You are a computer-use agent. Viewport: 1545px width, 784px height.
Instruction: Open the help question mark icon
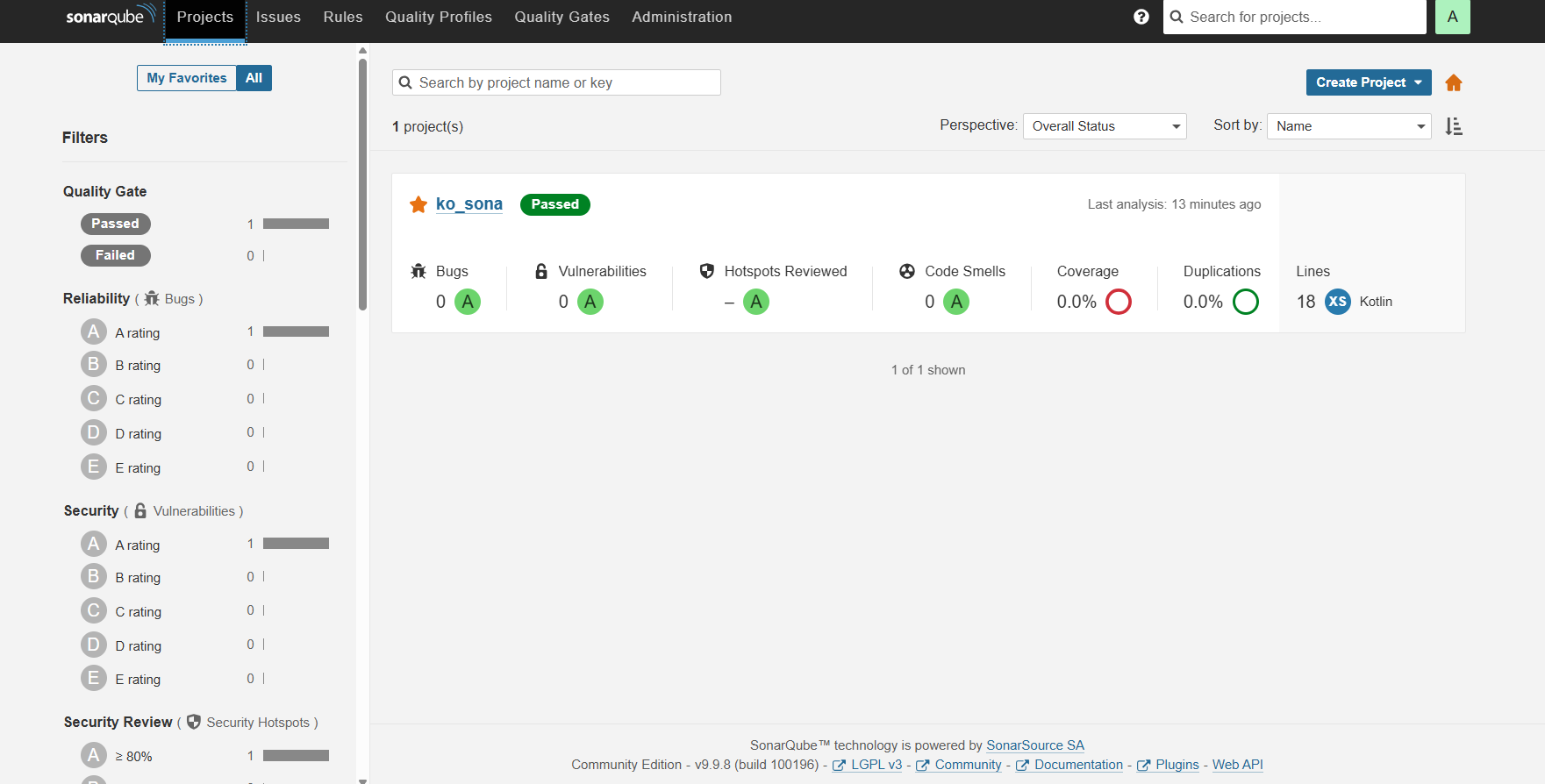(1141, 17)
